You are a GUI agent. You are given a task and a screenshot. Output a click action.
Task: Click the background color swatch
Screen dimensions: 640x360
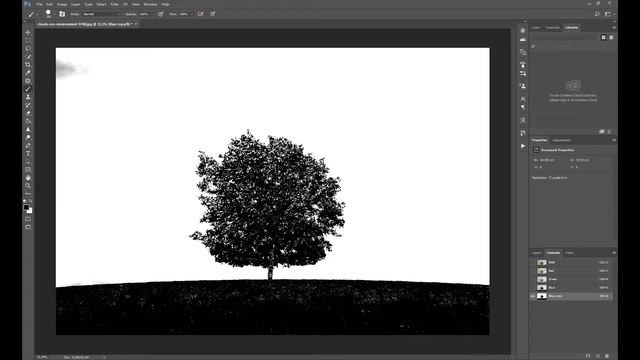(x=30, y=211)
